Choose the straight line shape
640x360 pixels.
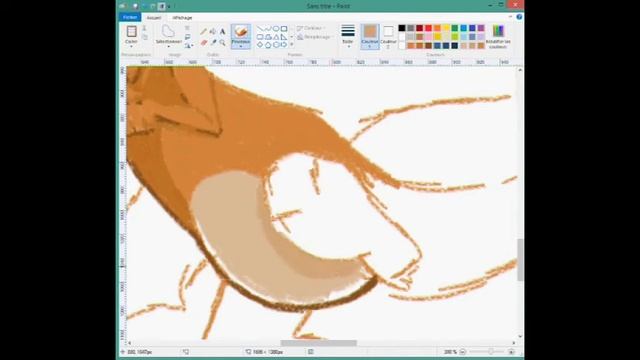point(260,29)
